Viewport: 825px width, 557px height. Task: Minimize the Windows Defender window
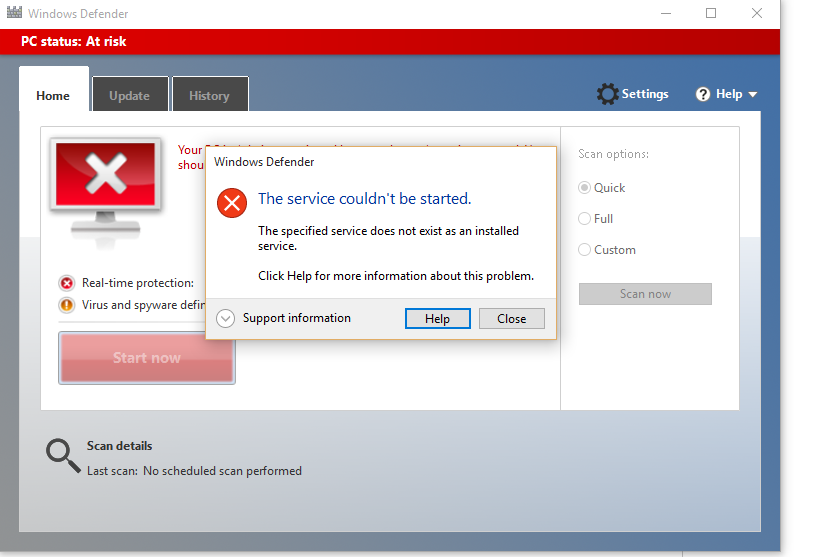point(666,13)
